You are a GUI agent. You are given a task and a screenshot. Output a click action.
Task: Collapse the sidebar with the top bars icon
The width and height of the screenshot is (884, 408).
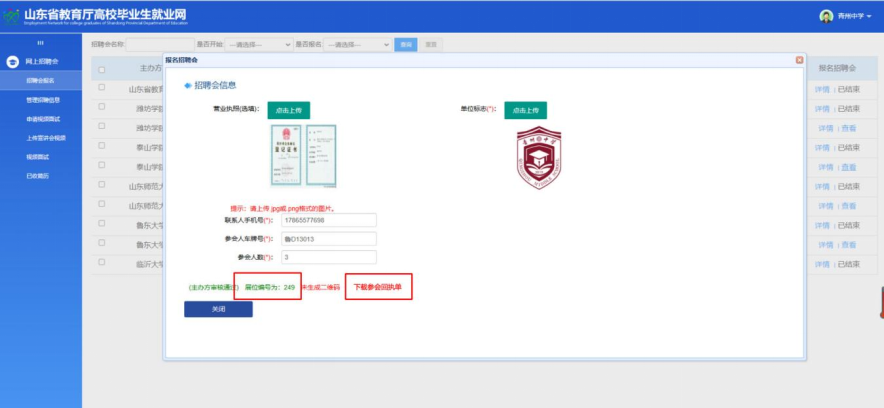click(40, 43)
